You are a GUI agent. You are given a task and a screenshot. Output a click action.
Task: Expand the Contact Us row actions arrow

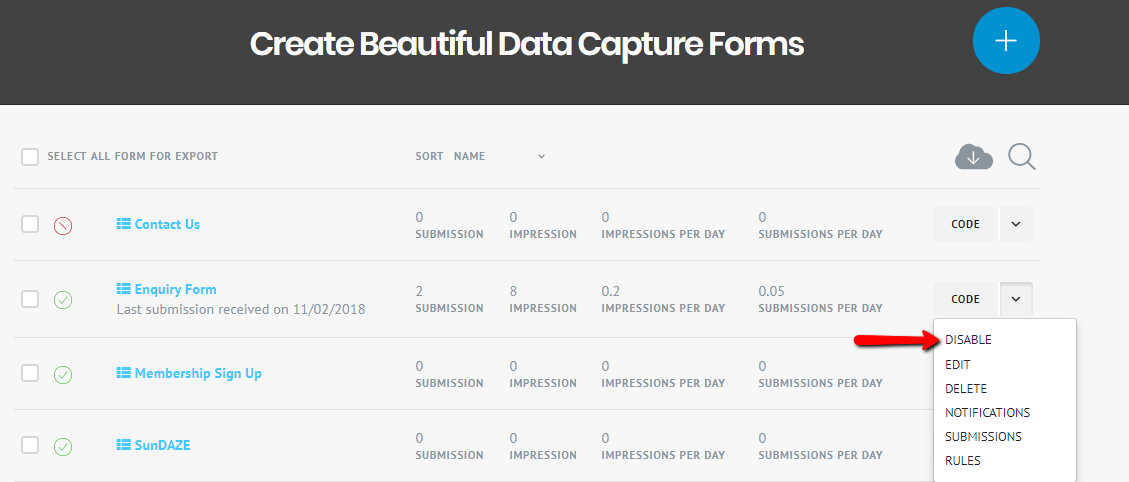point(1016,224)
